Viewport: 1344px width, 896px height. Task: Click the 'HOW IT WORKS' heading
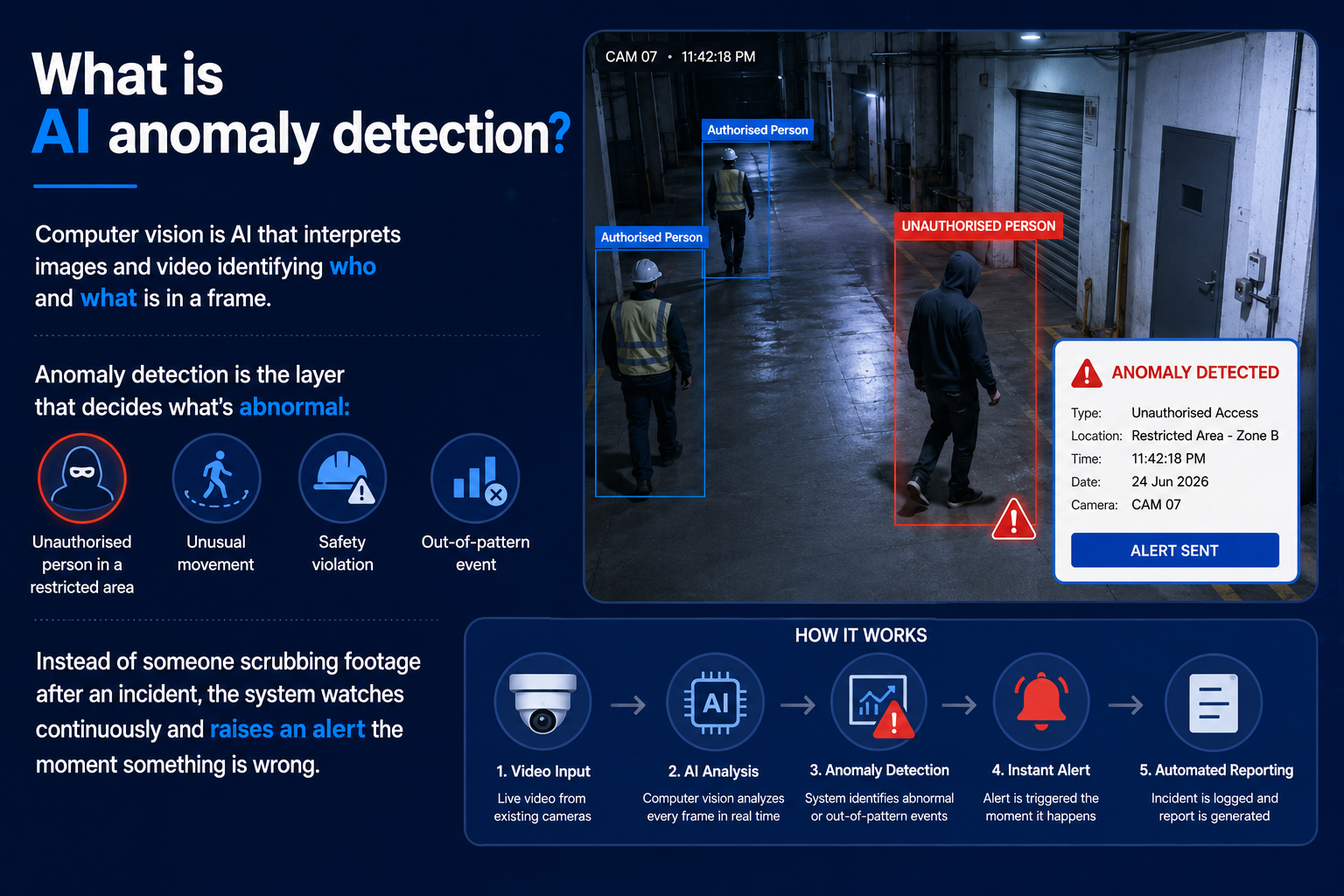click(x=861, y=635)
